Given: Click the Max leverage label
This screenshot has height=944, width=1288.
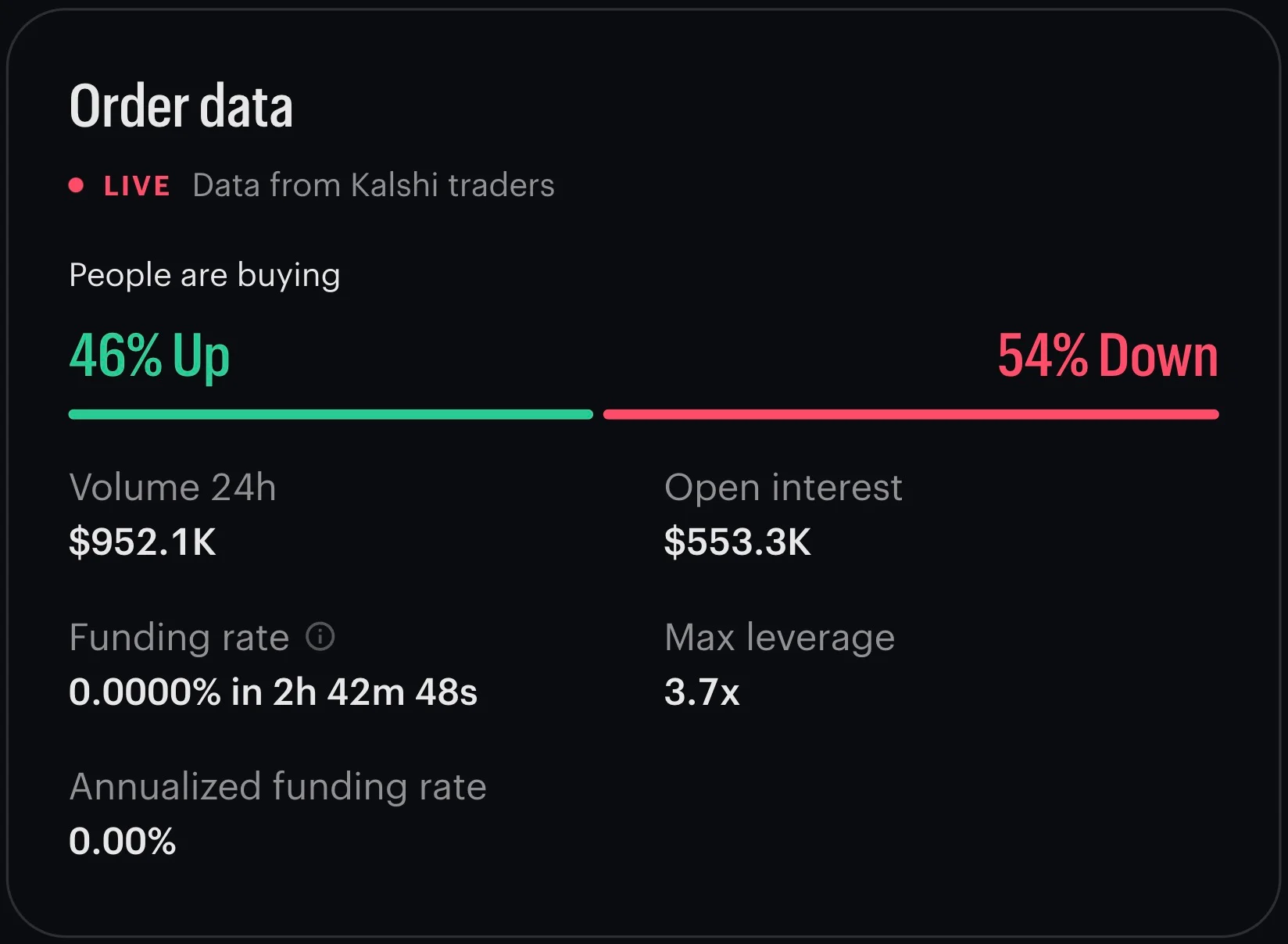Looking at the screenshot, I should pos(779,638).
